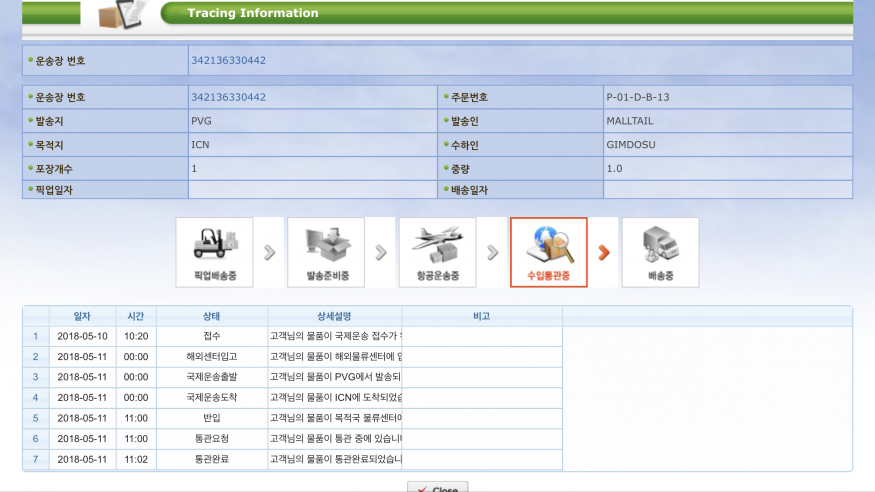Click the 상세설명 column header
Viewport: 875px width, 492px height.
(334, 316)
